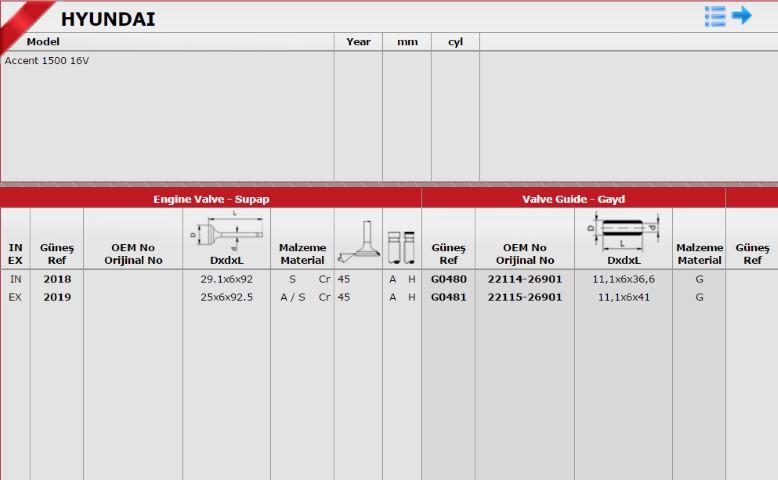Click Engine Valve Güneş Ref column header
The image size is (778, 480).
(57, 254)
